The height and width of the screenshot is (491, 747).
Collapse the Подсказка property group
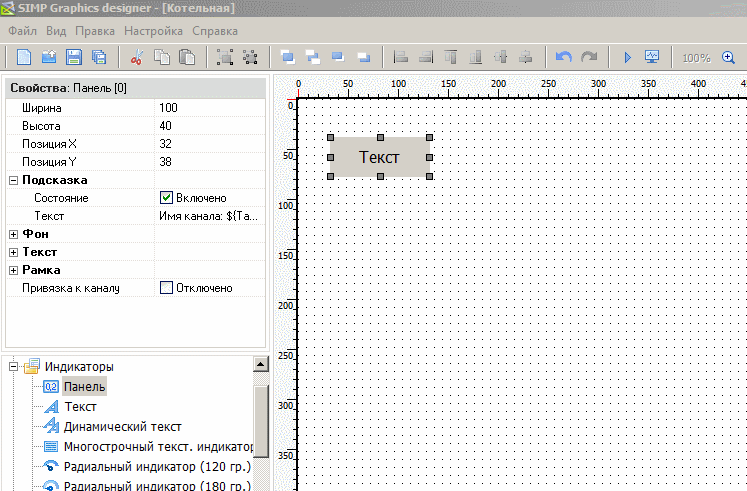click(x=13, y=180)
